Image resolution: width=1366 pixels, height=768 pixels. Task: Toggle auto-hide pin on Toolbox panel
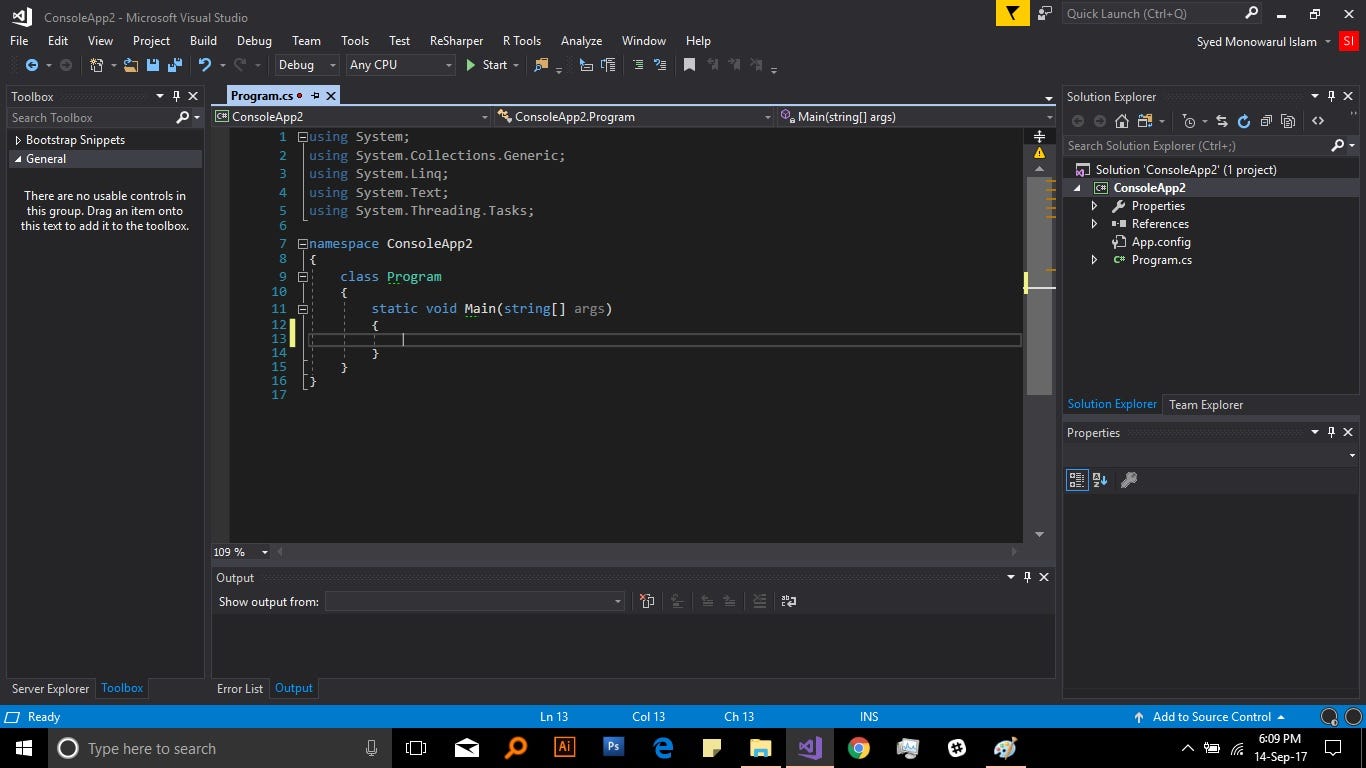[176, 96]
